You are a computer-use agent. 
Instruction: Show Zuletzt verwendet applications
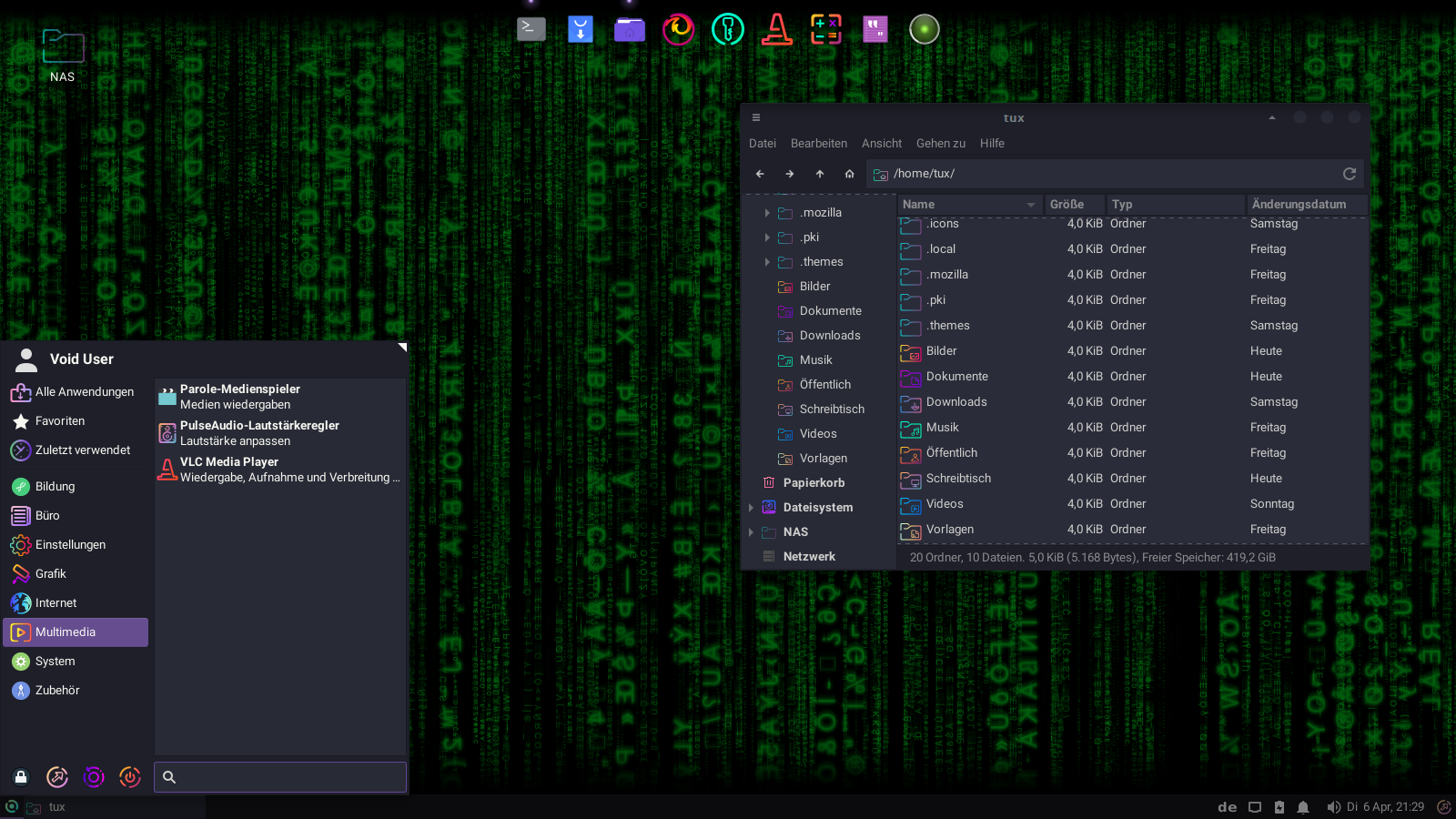point(76,450)
